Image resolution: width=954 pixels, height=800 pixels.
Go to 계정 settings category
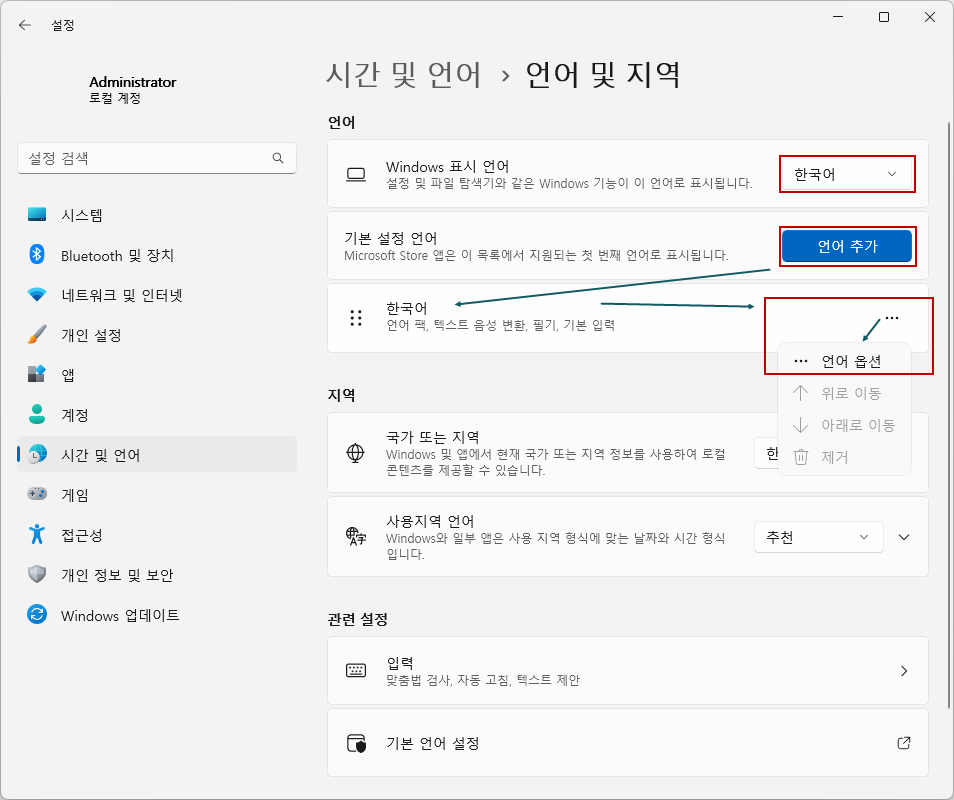tap(157, 415)
